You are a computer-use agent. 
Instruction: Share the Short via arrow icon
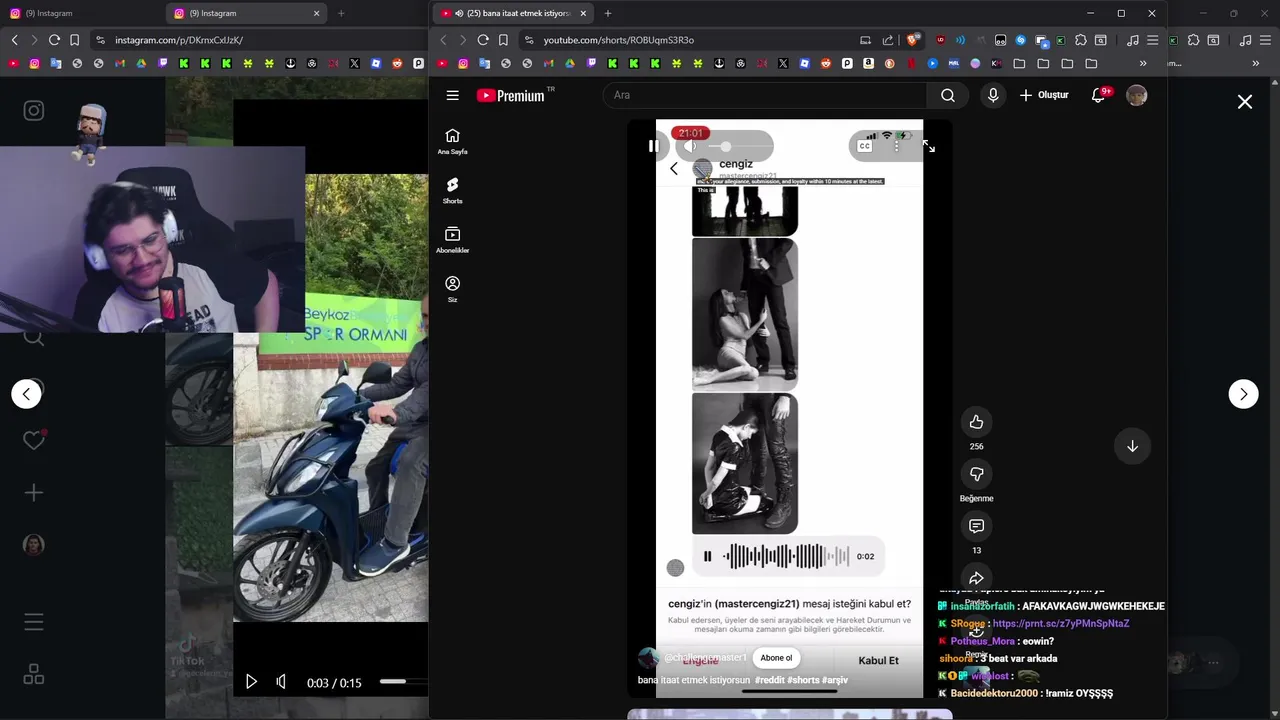tap(976, 578)
